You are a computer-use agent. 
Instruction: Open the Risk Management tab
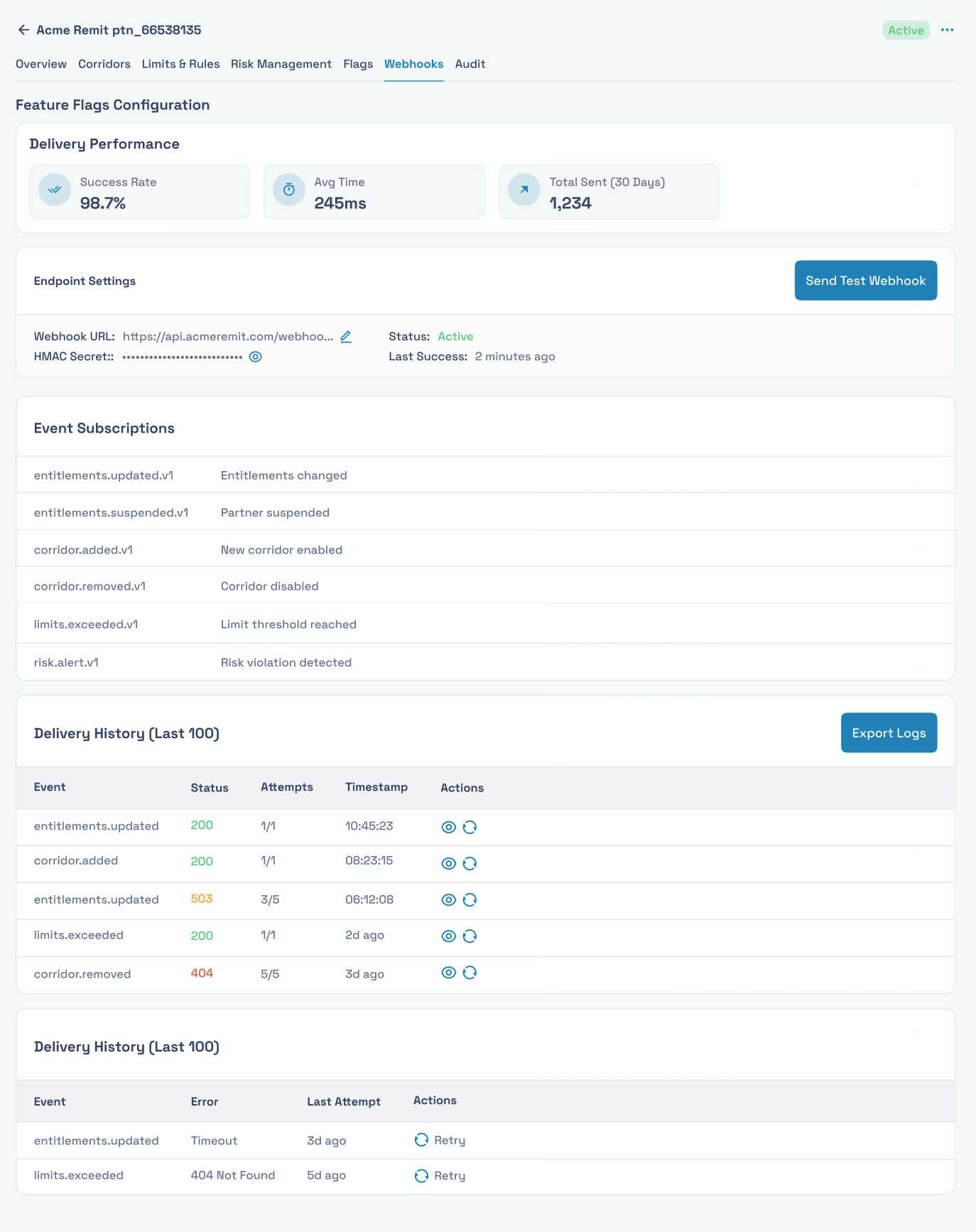(x=281, y=64)
